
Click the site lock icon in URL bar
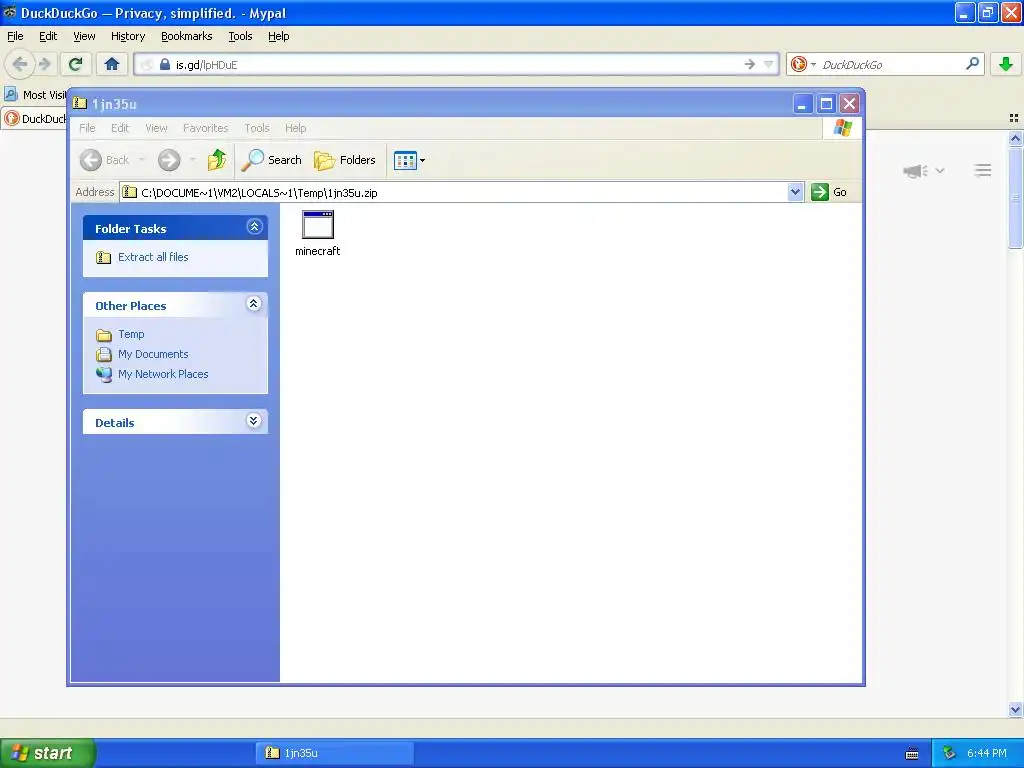[165, 64]
